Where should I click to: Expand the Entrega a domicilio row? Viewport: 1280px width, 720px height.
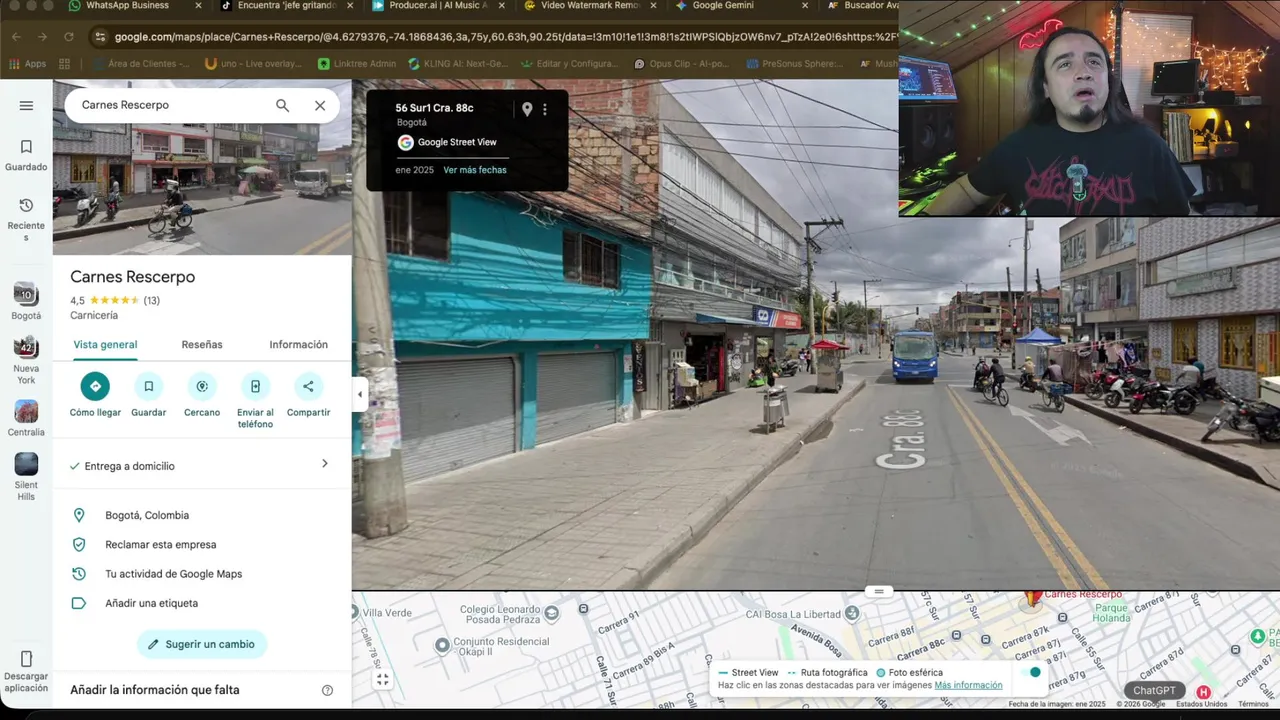click(202, 466)
